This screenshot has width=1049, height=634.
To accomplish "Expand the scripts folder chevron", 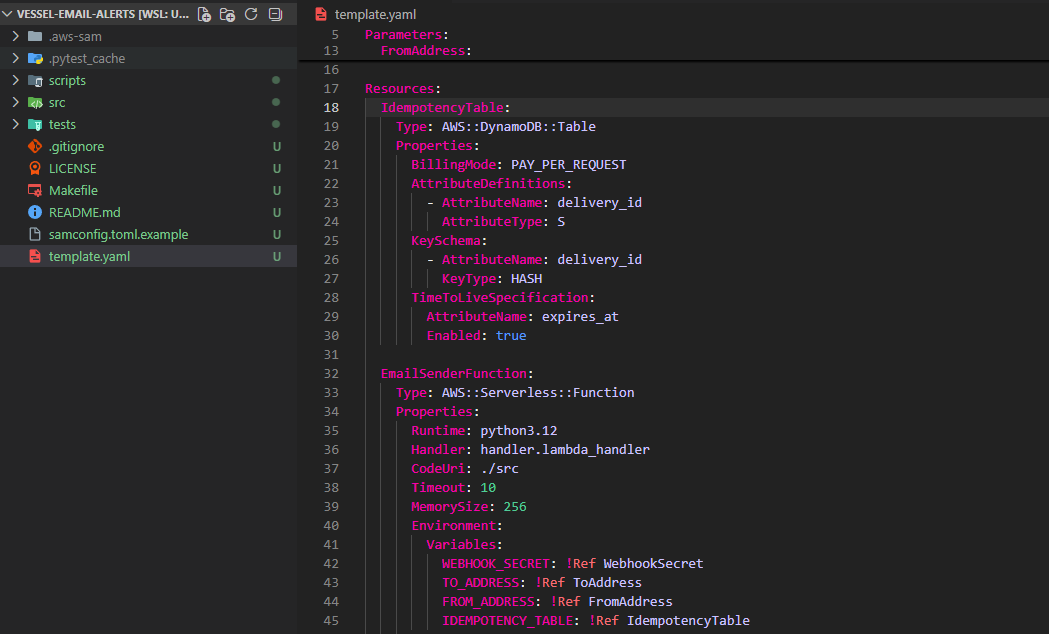I will (15, 80).
